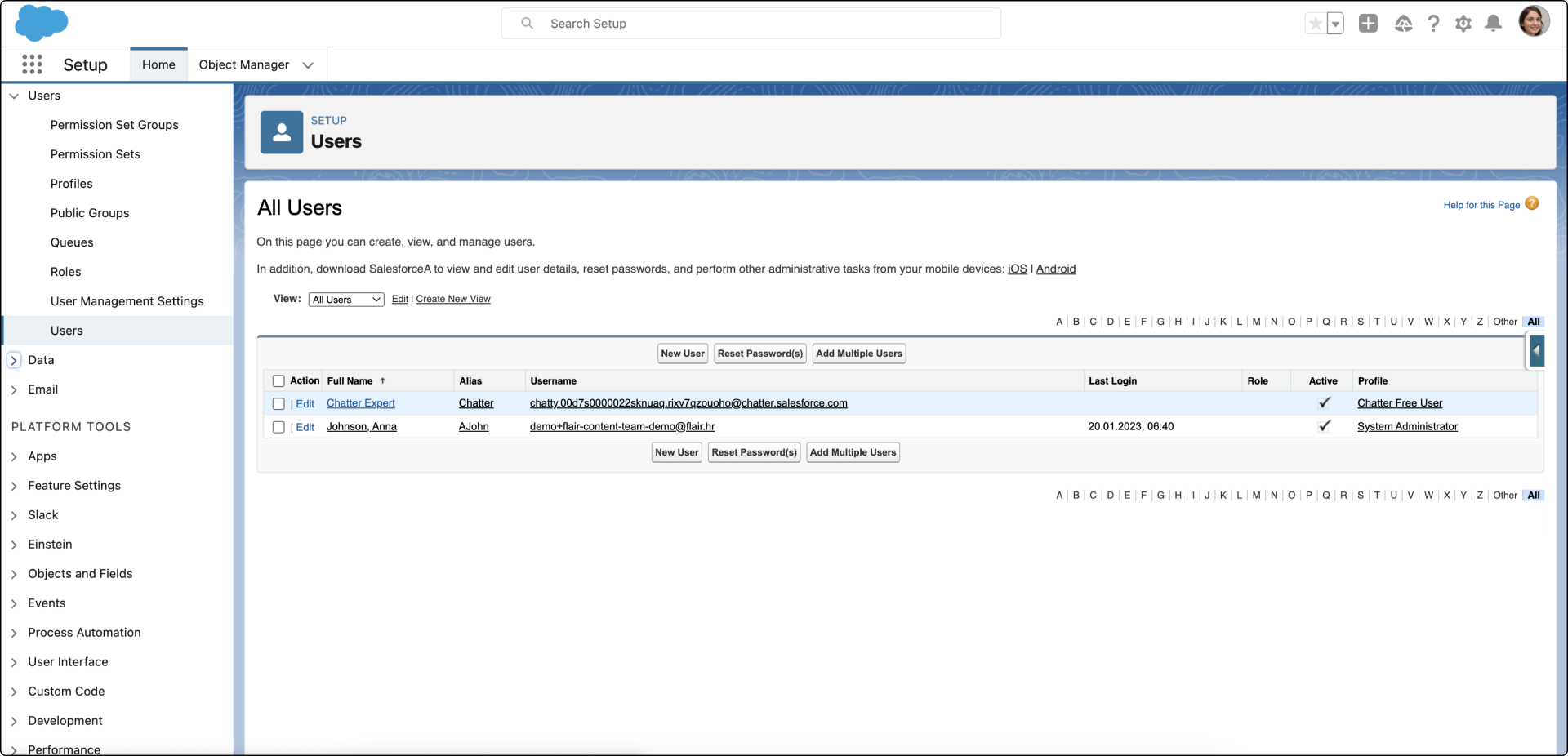
Task: Open the Chatter Free User profile link
Action: pos(1401,402)
